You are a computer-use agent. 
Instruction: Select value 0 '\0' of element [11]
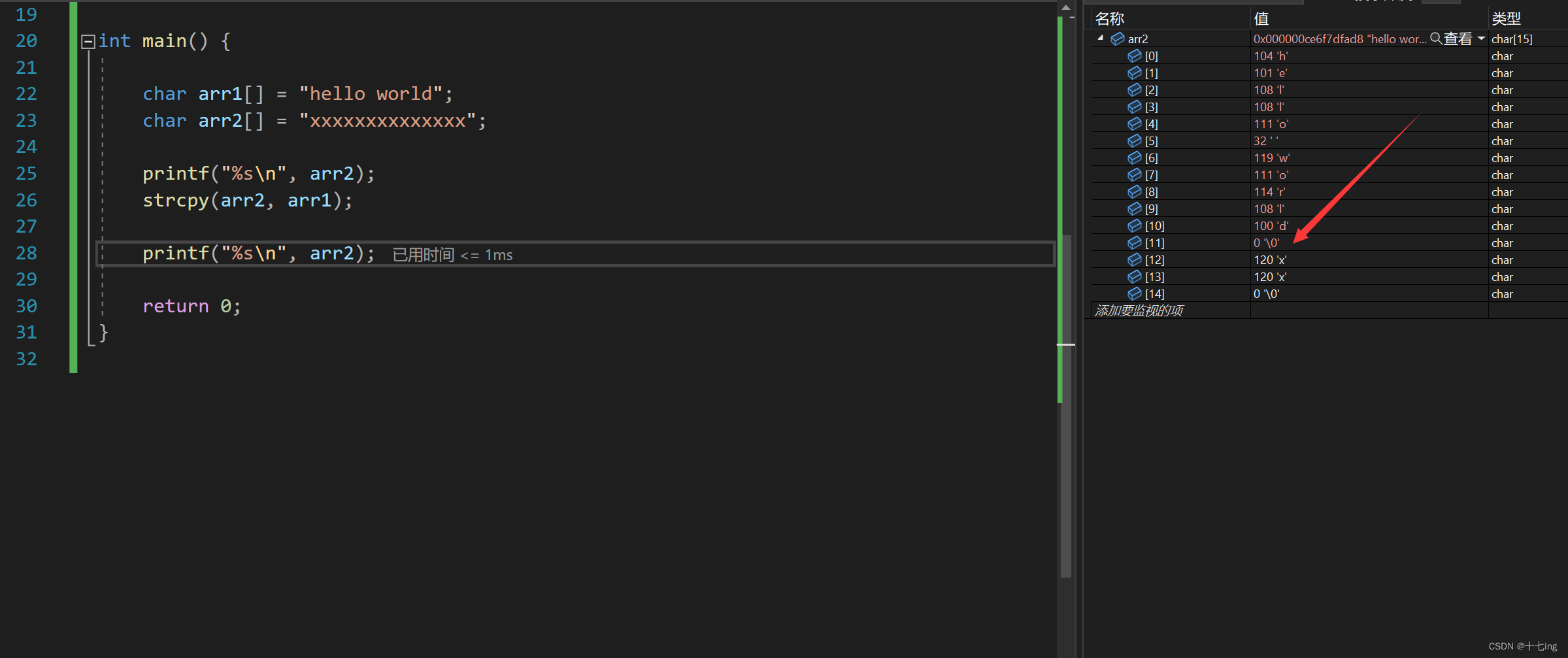[x=1267, y=243]
